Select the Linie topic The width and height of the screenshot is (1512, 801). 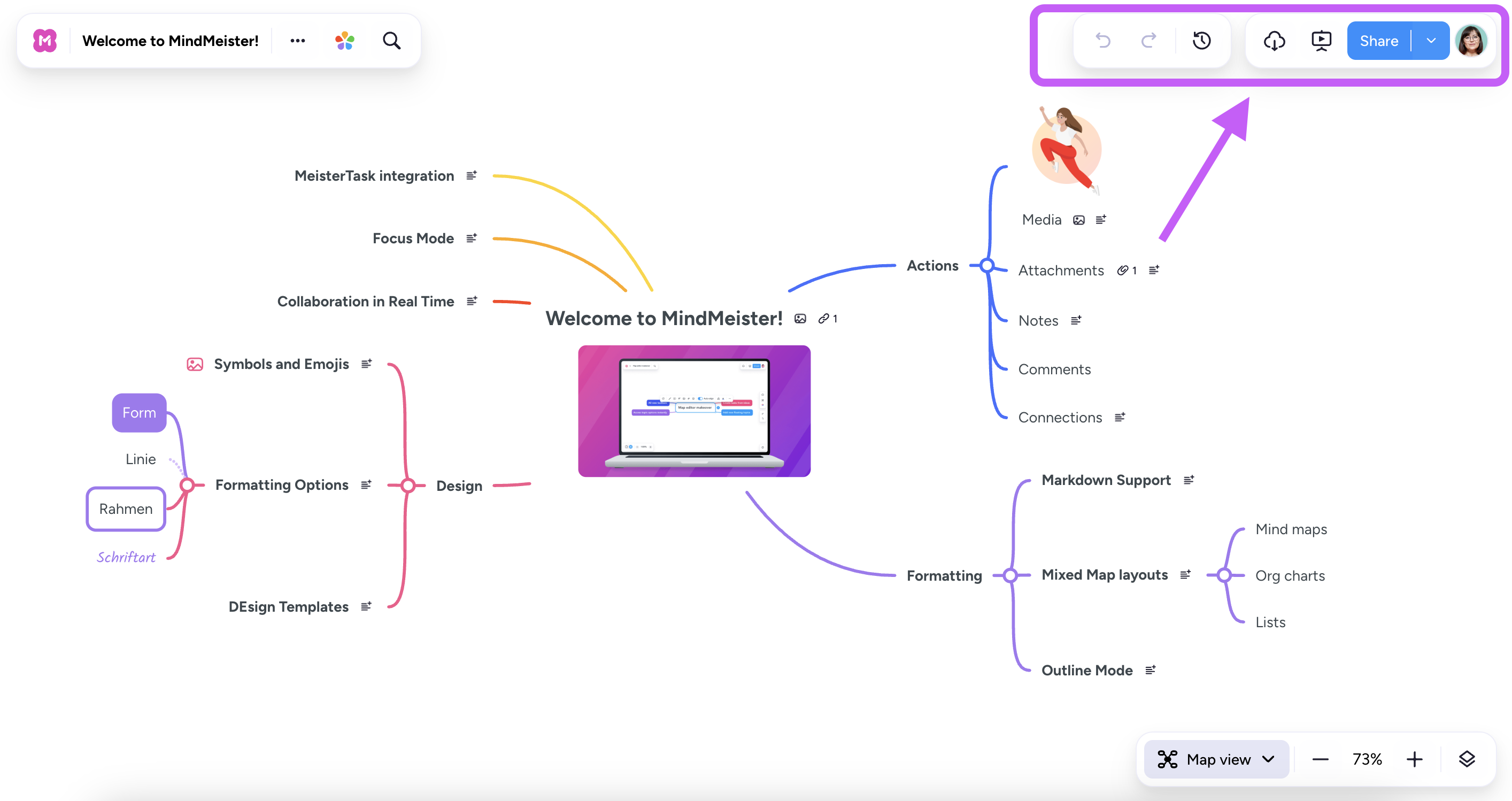tap(141, 459)
